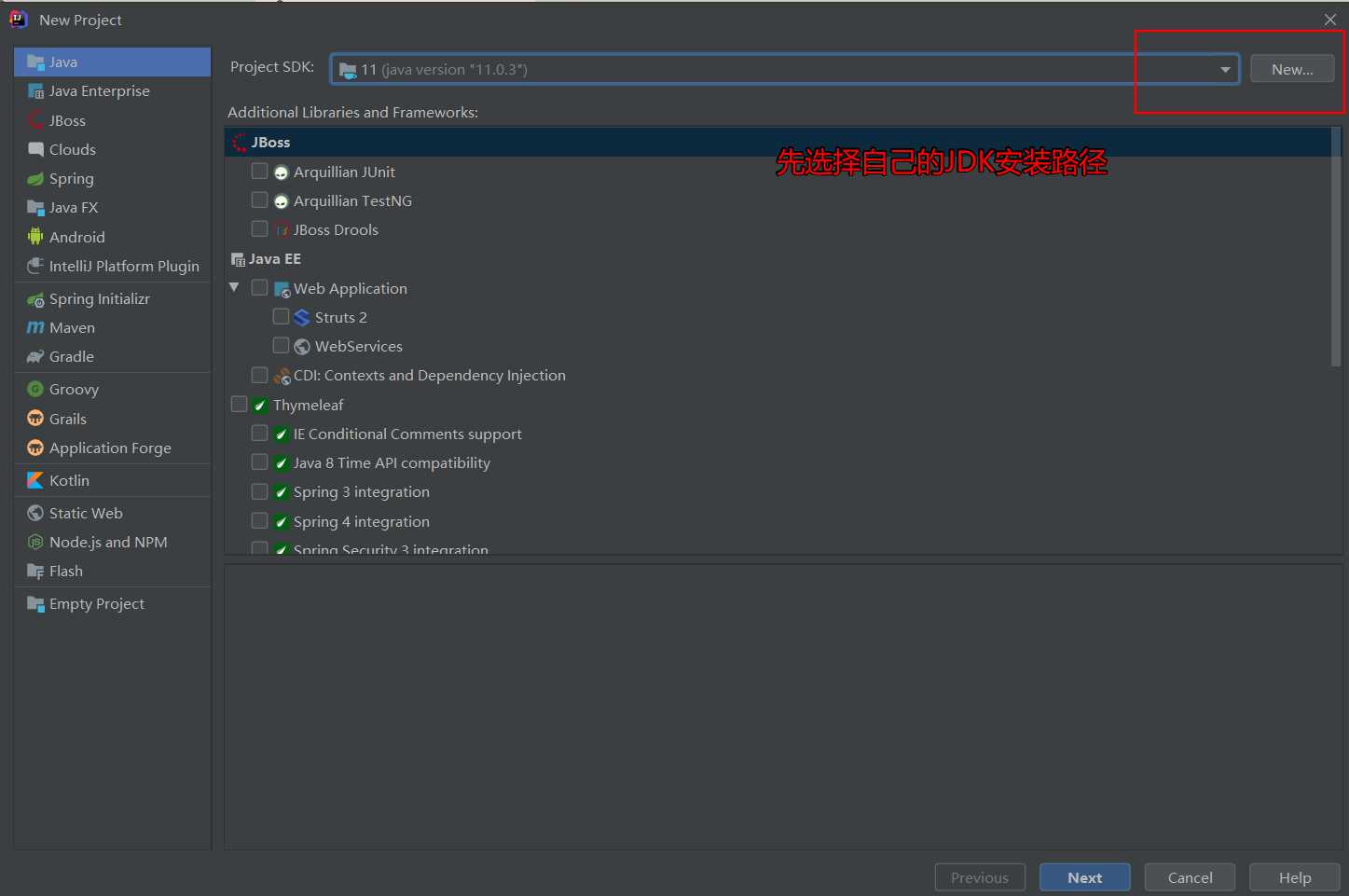The height and width of the screenshot is (896, 1349).
Task: Check IE Conditional Comments support
Action: [260, 434]
